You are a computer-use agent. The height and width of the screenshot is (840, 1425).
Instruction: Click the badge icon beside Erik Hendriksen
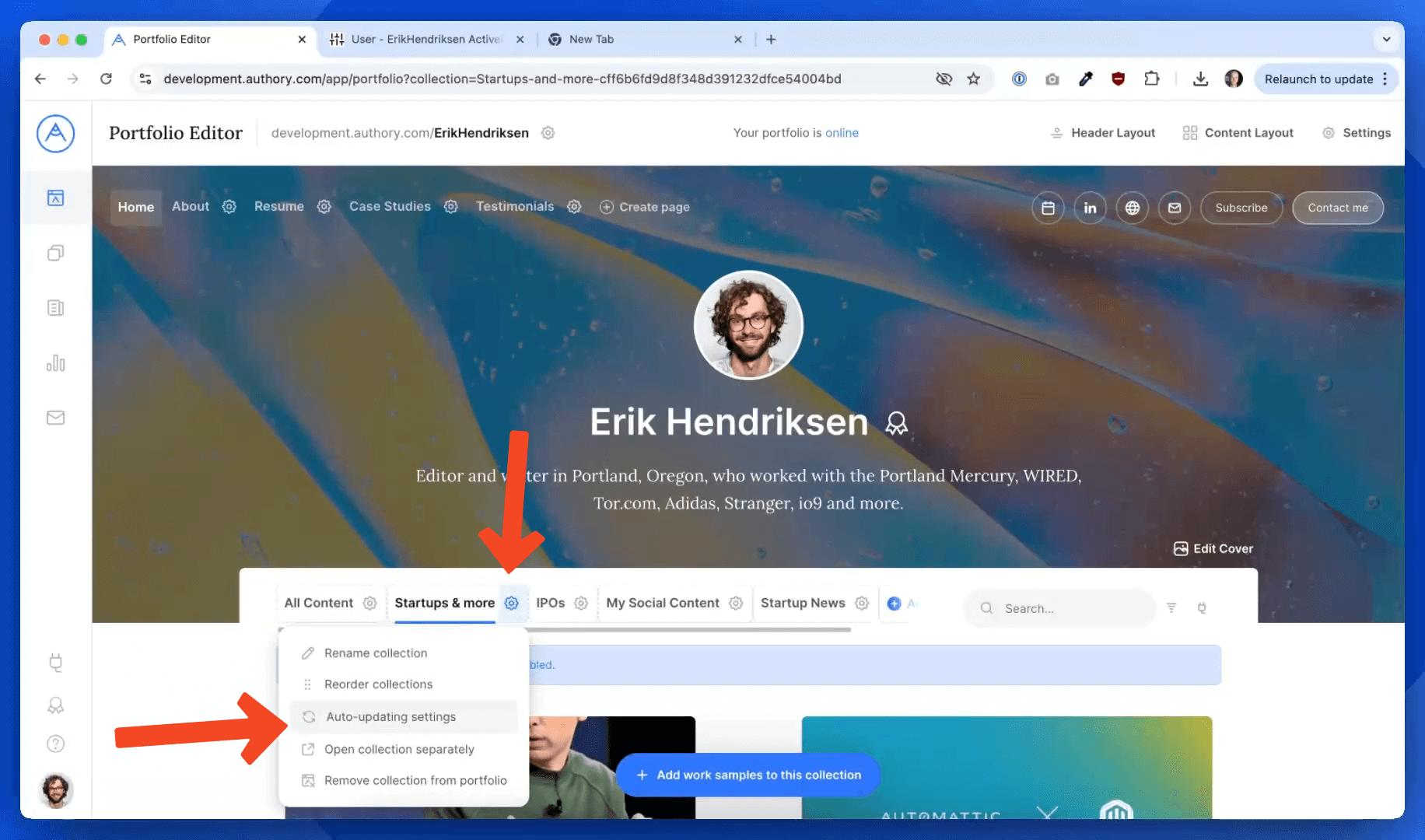pyautogui.click(x=896, y=423)
